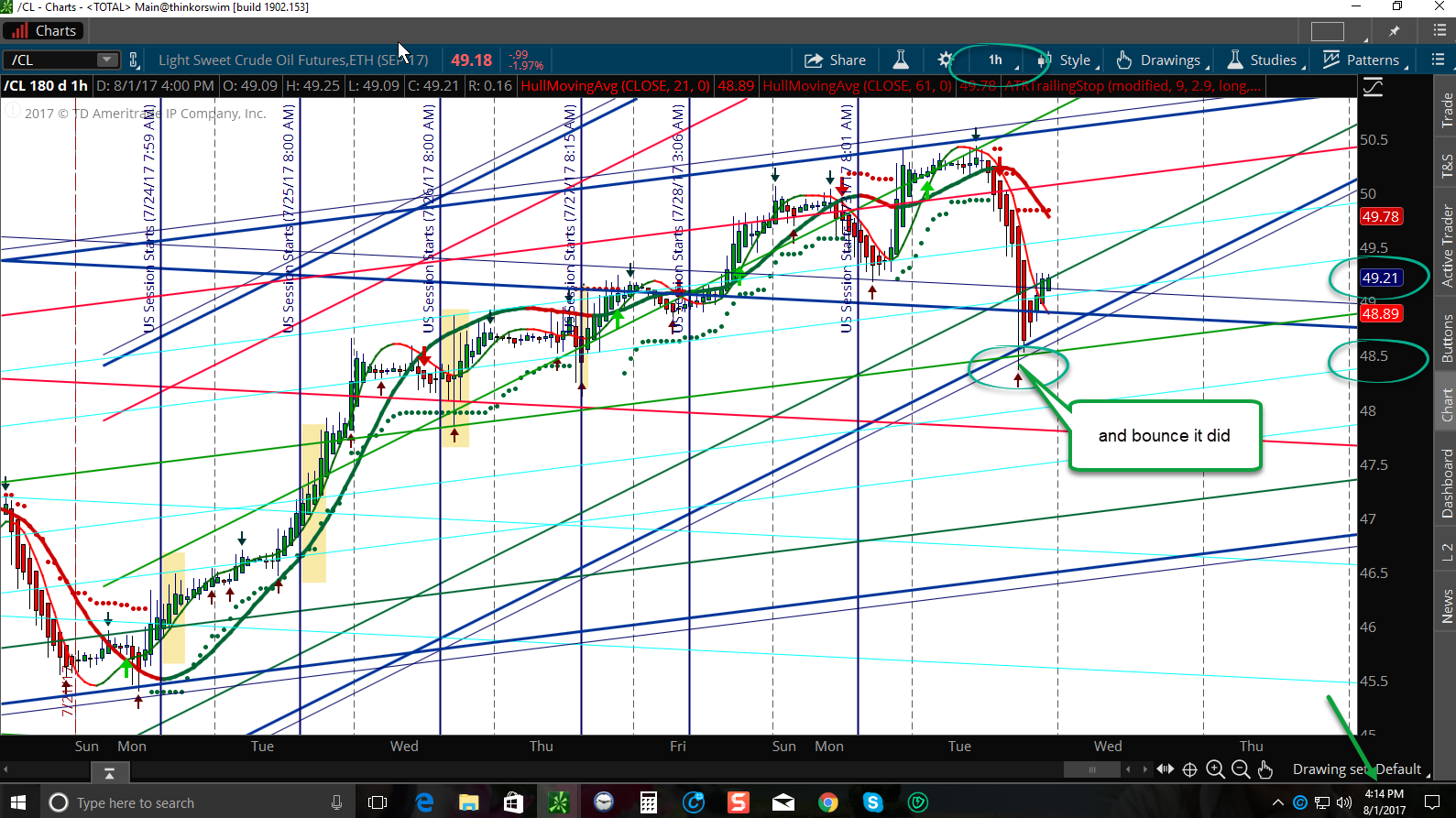Click the pin icon in top bar
This screenshot has height=818, width=1456.
tap(1395, 31)
